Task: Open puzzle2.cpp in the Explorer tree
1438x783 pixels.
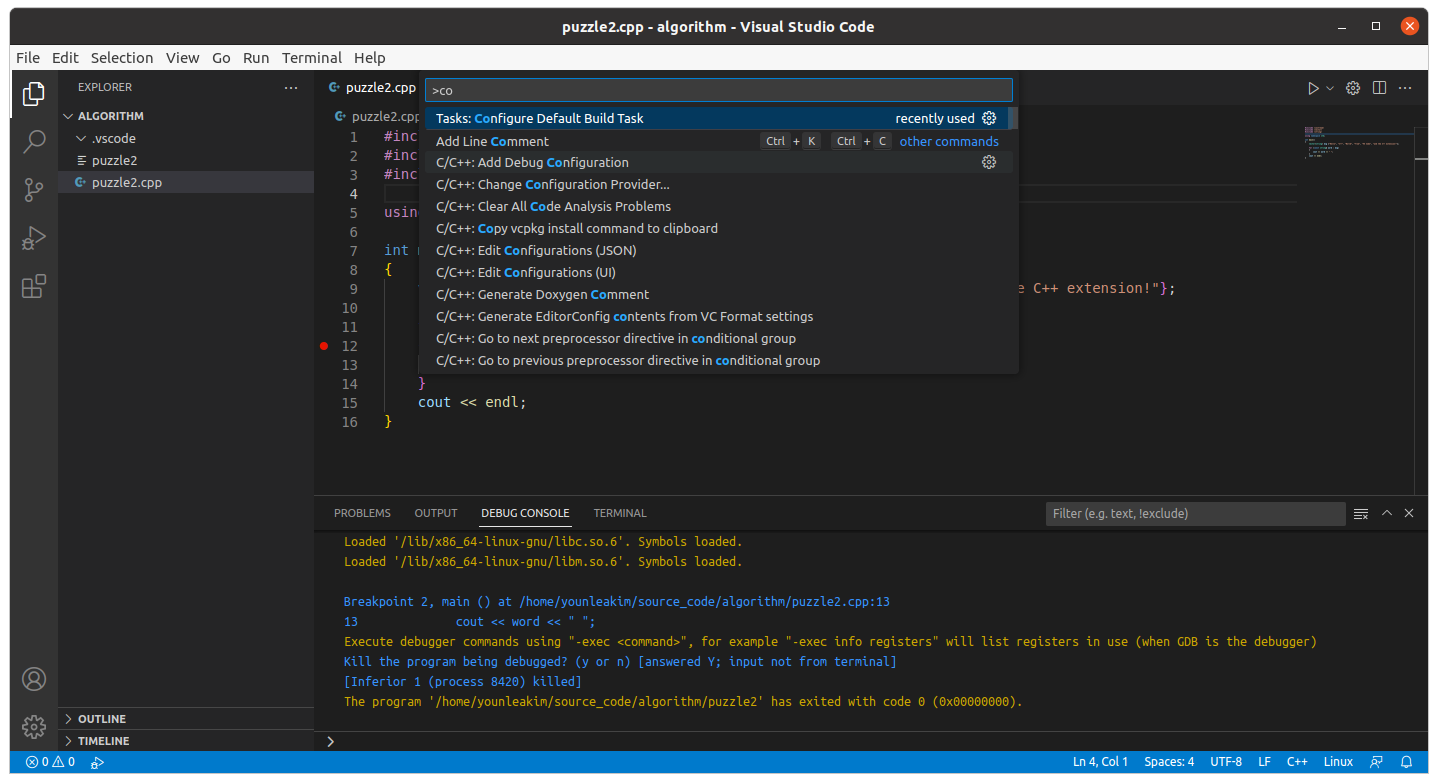Action: [x=186, y=182]
